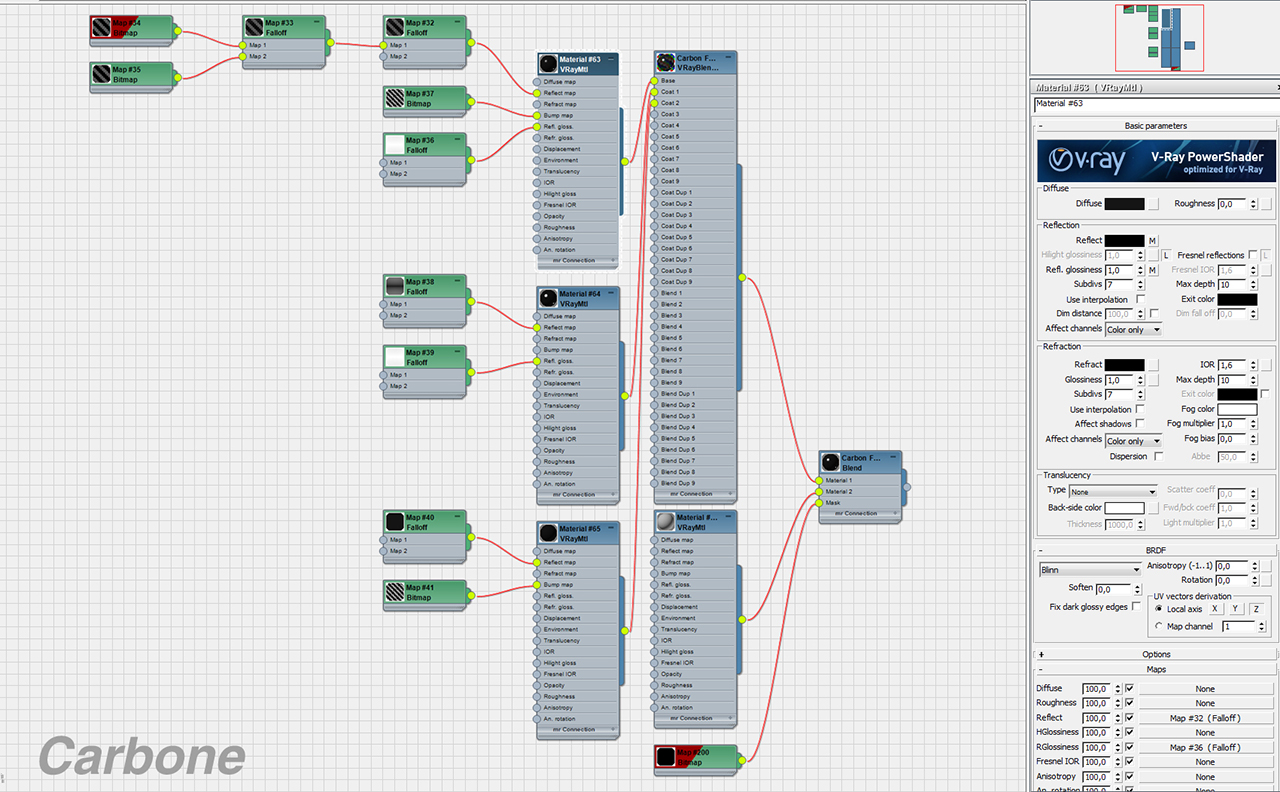Image resolution: width=1280 pixels, height=792 pixels.
Task: Open Refraction Affect channels dropdown
Action: tap(1134, 440)
